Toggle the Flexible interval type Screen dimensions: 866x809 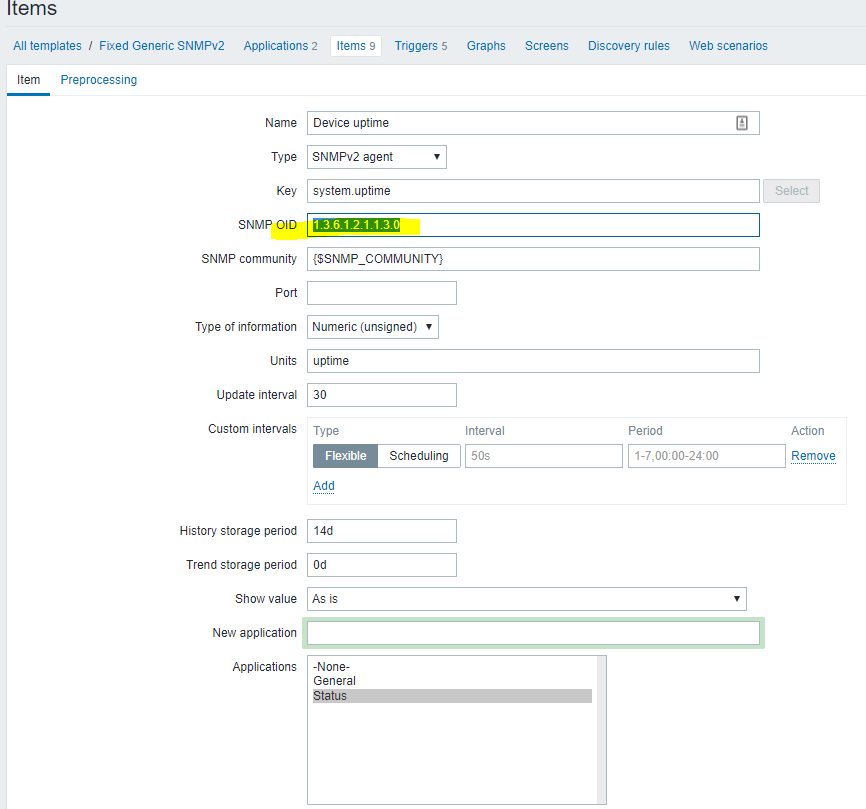(345, 455)
